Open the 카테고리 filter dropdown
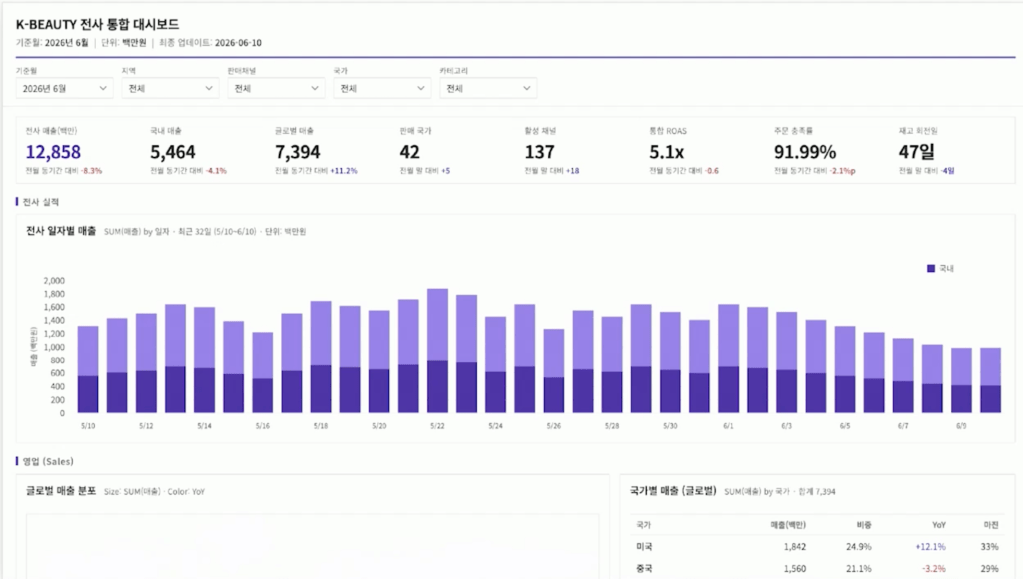The width and height of the screenshot is (1023, 579). (x=488, y=88)
